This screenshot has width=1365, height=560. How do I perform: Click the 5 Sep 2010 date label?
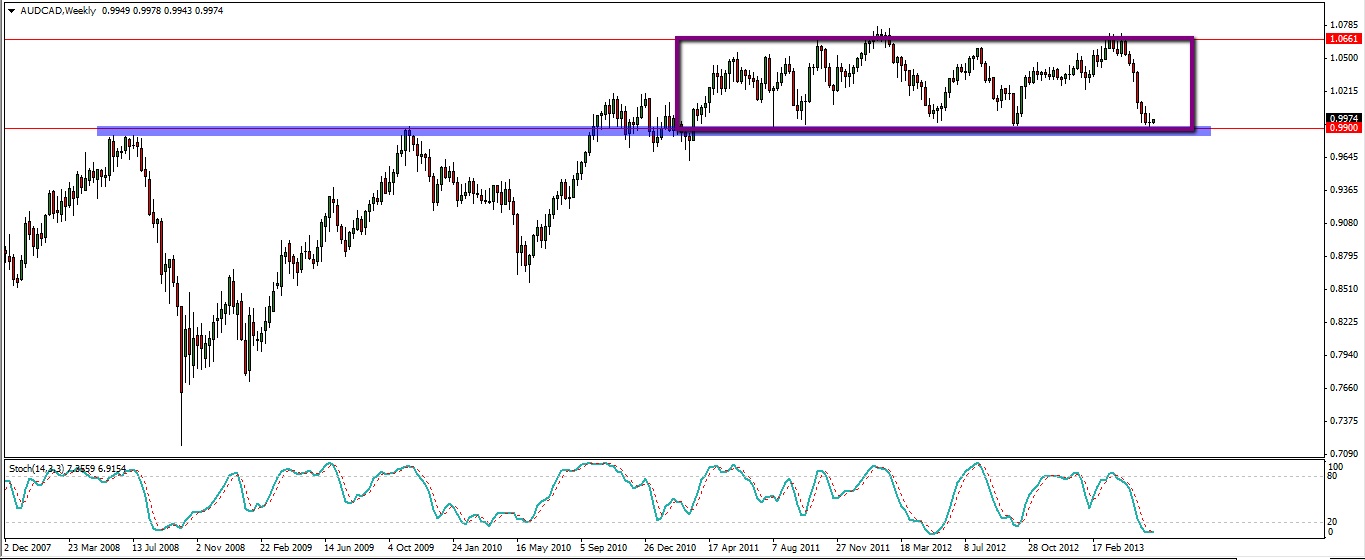(x=604, y=548)
